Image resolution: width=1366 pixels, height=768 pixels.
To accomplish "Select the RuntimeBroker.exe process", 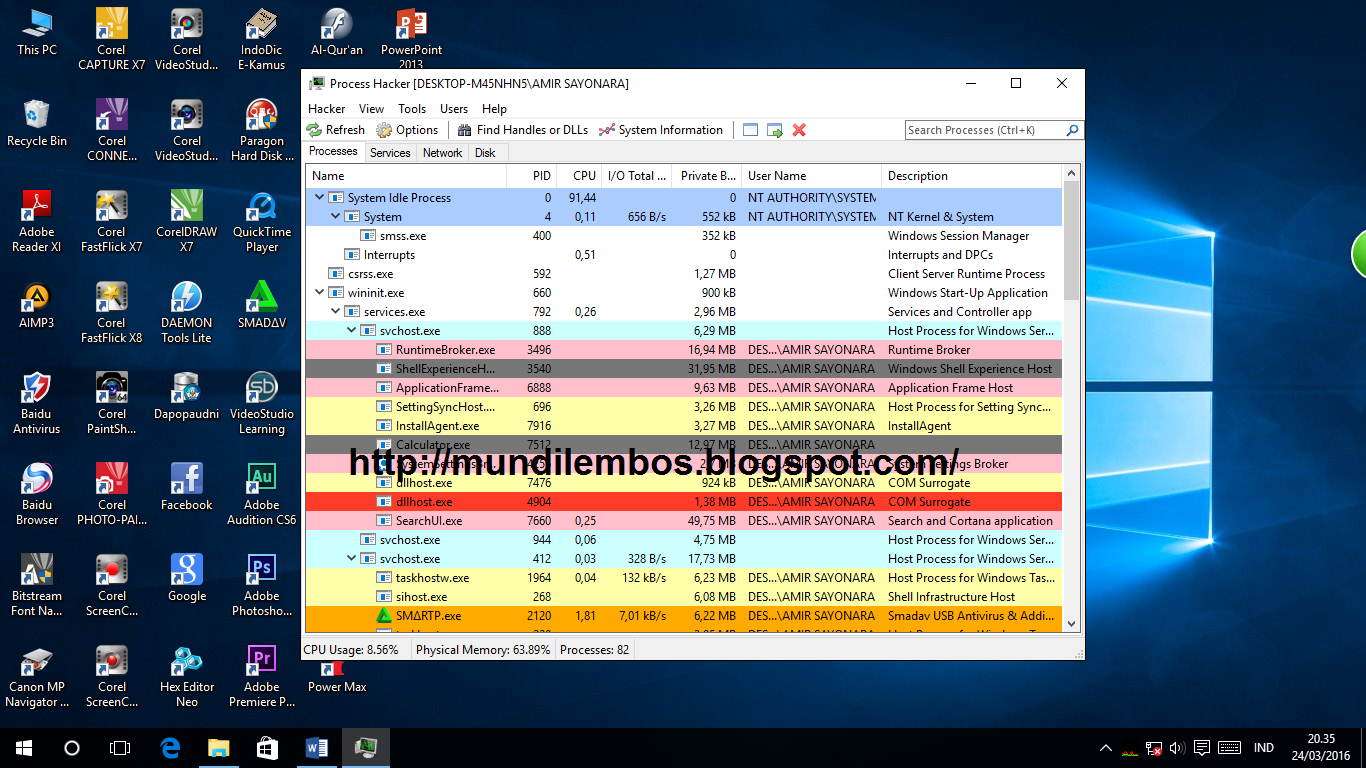I will tap(684, 350).
